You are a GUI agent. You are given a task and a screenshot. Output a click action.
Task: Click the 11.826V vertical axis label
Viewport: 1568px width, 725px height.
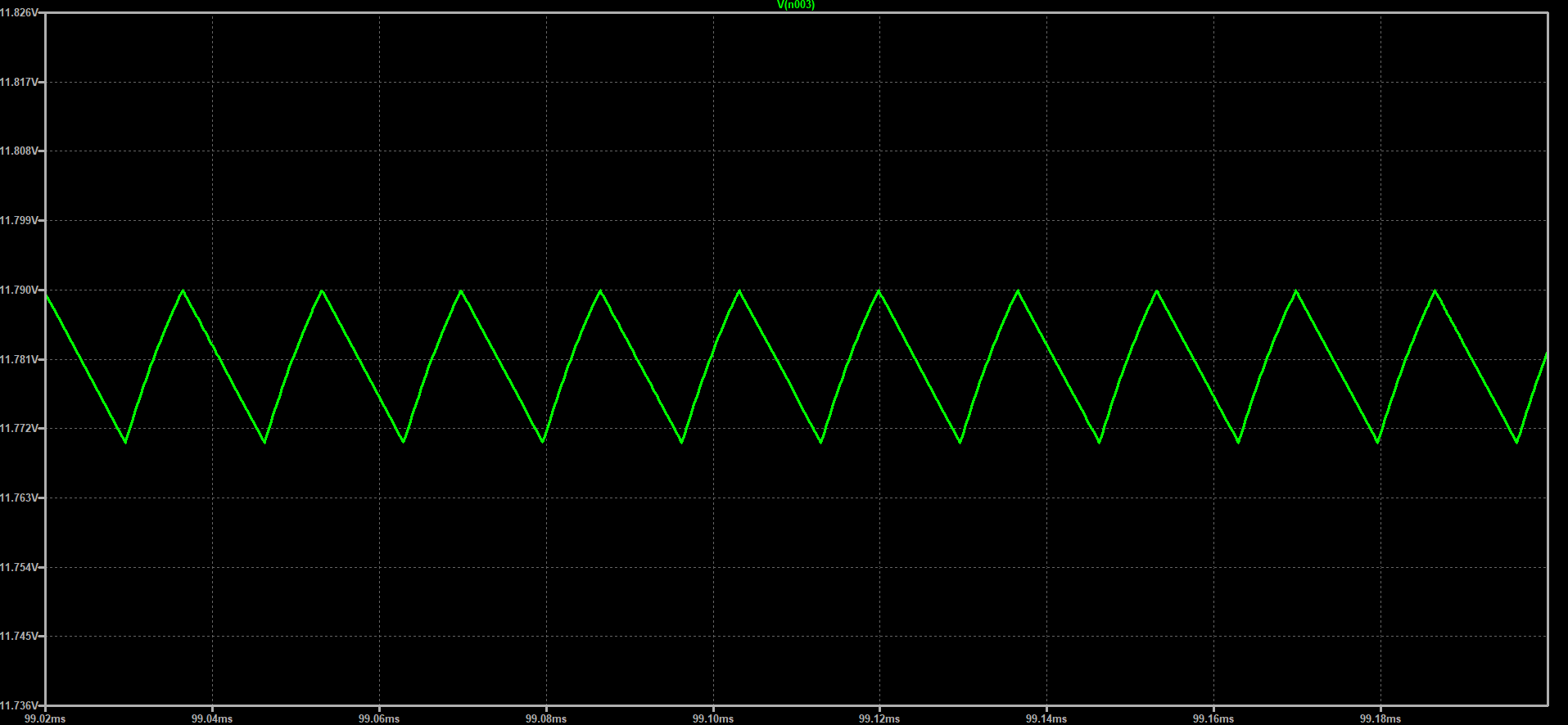pyautogui.click(x=19, y=13)
